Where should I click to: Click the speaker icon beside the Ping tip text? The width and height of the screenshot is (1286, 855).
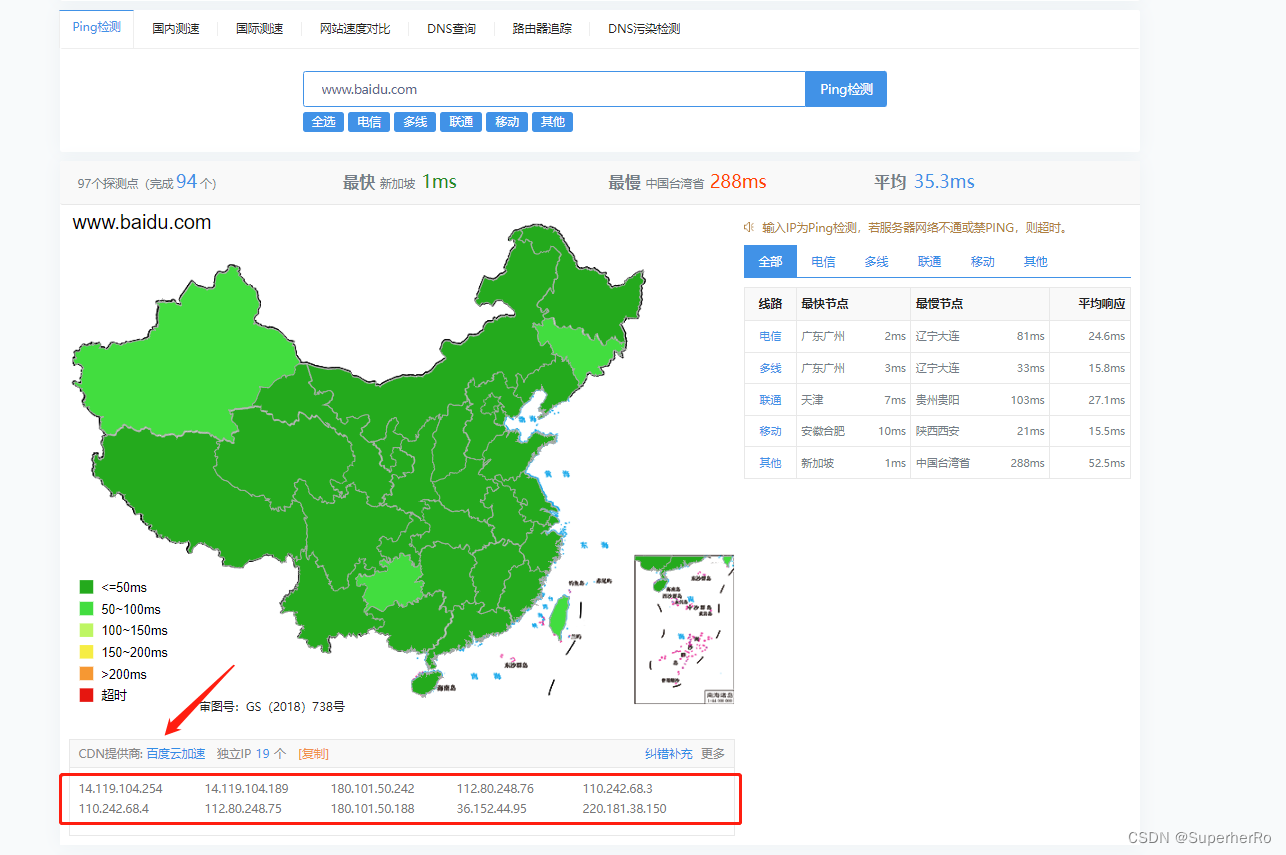click(x=748, y=227)
